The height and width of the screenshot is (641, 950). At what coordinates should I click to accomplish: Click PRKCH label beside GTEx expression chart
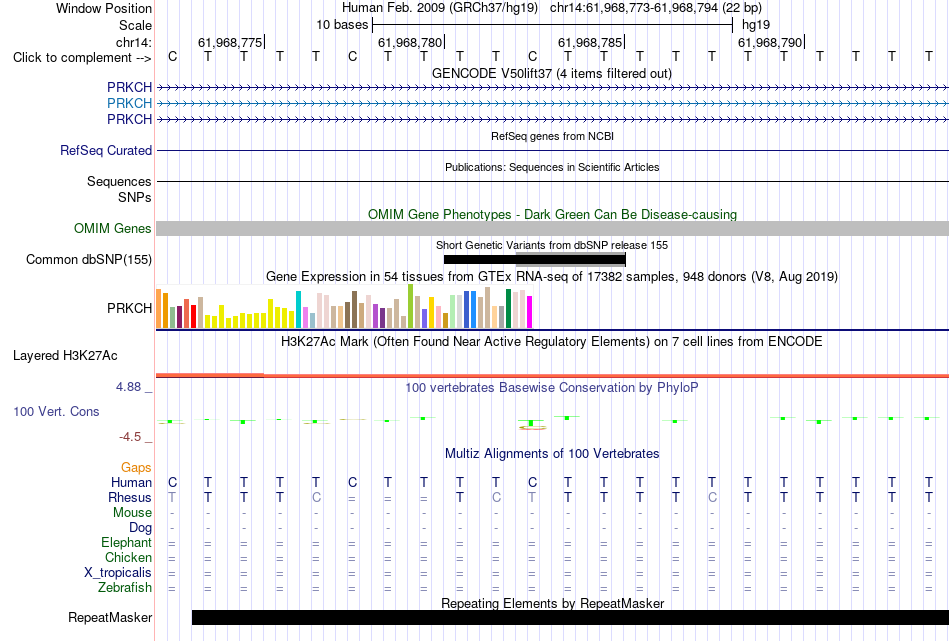pyautogui.click(x=129, y=308)
